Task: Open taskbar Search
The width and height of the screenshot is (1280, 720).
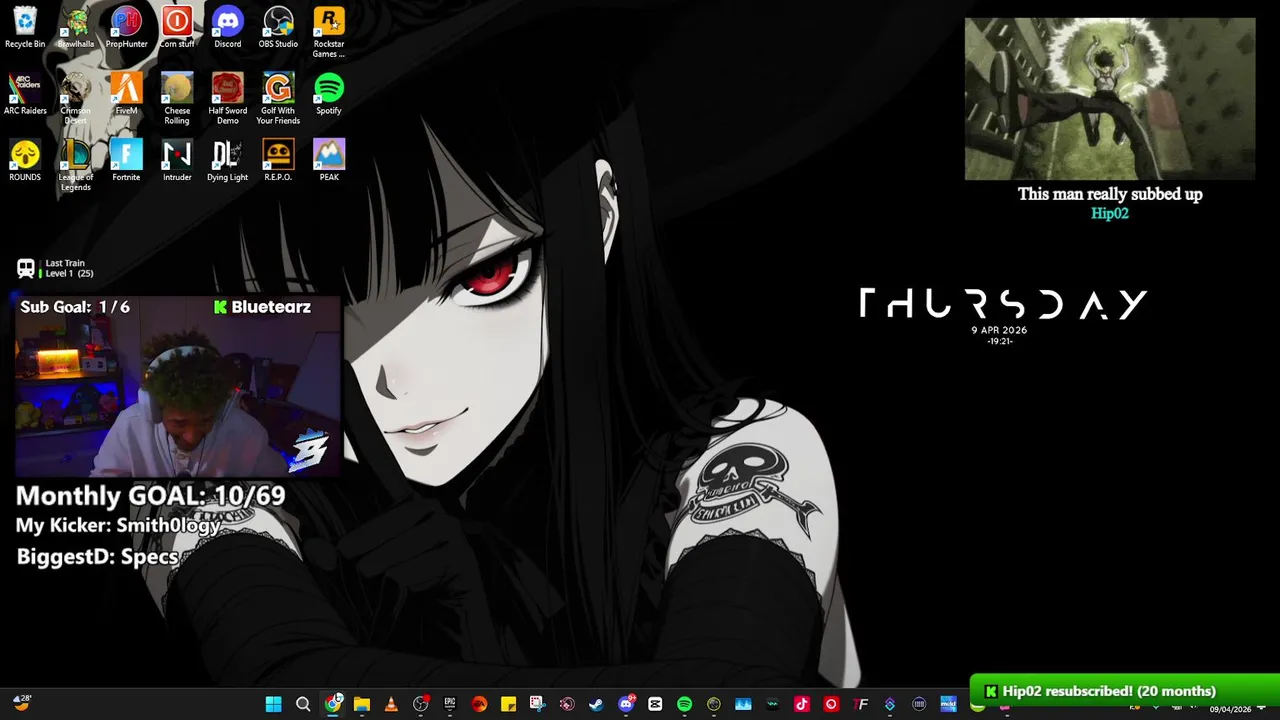Action: (x=303, y=704)
